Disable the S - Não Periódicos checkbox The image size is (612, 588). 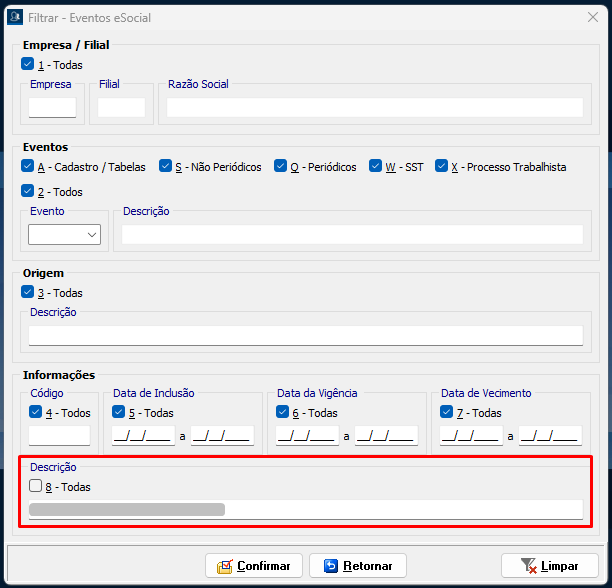point(166,167)
